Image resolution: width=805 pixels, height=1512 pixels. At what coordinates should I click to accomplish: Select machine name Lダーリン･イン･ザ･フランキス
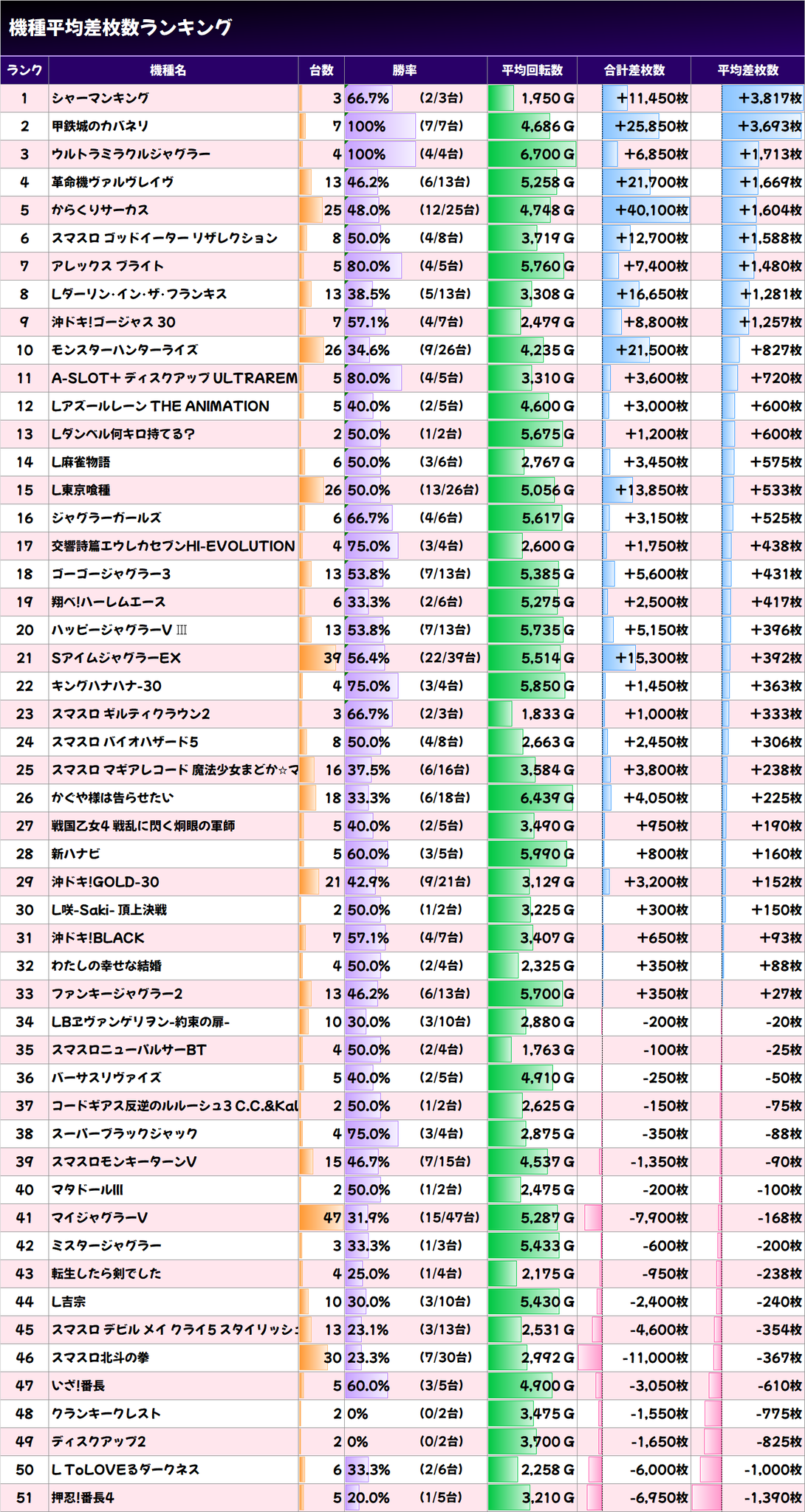139,295
